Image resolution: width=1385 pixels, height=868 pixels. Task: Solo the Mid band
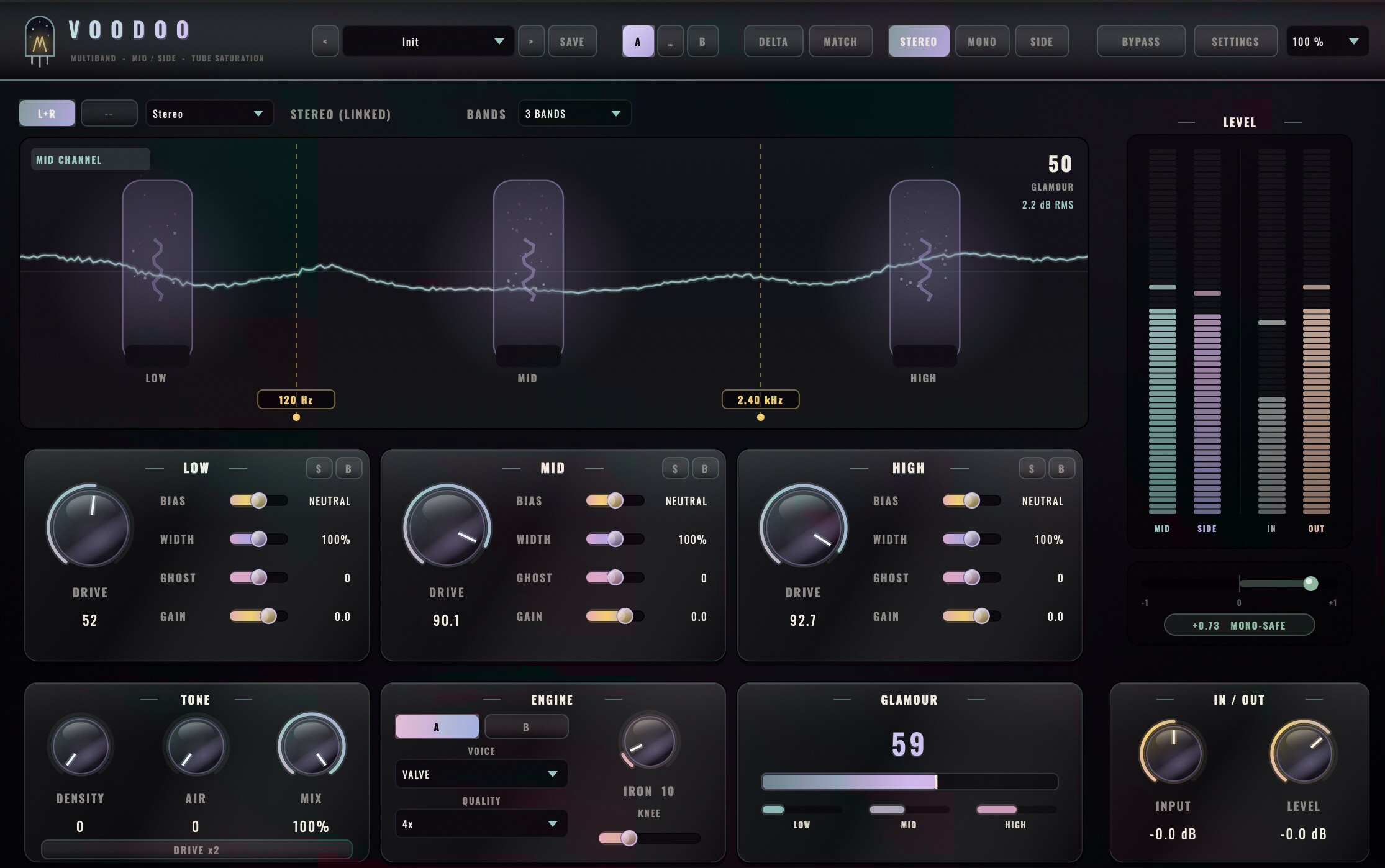[x=675, y=469]
